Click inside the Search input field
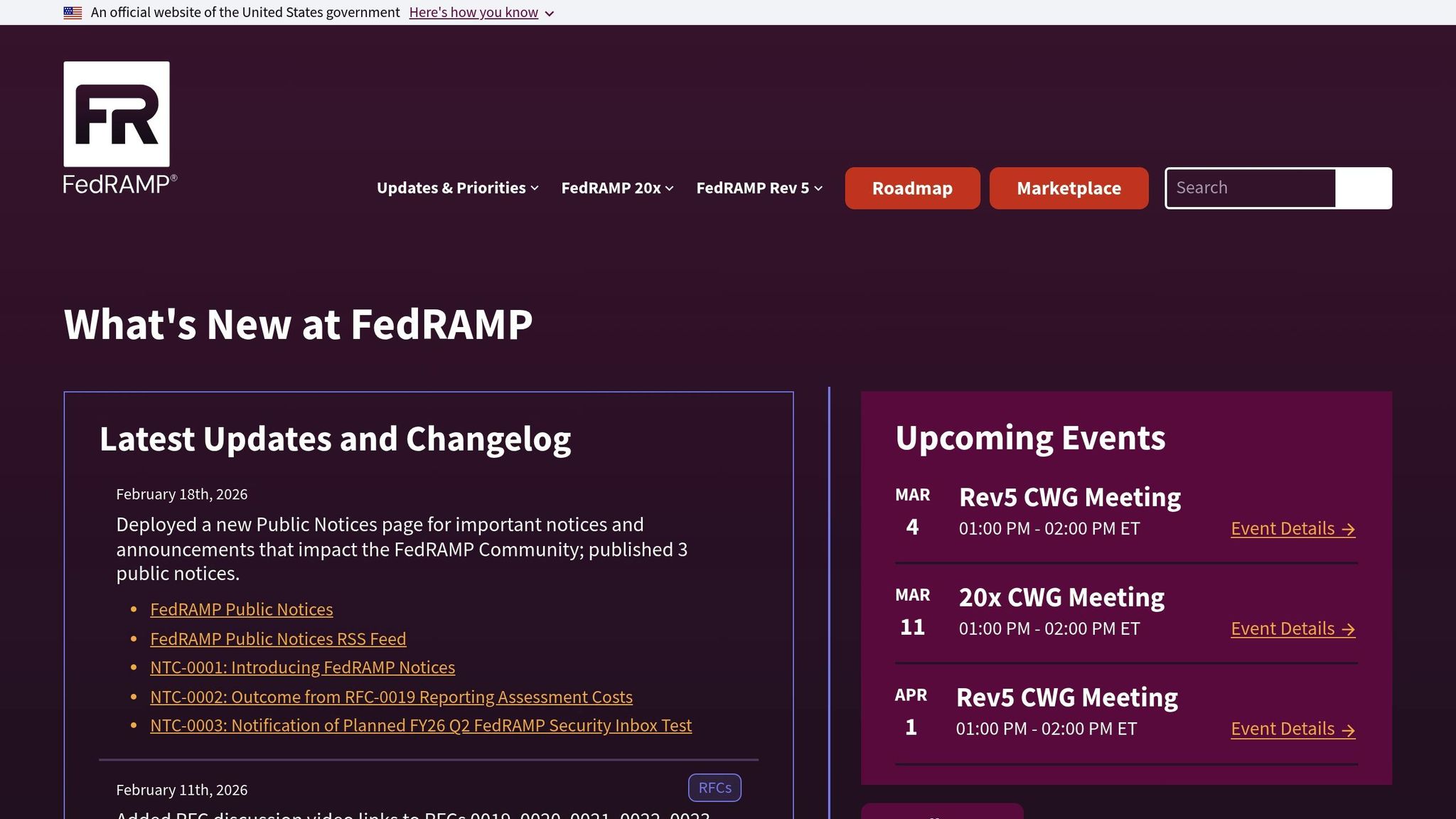The width and height of the screenshot is (1456, 819). tap(1250, 188)
